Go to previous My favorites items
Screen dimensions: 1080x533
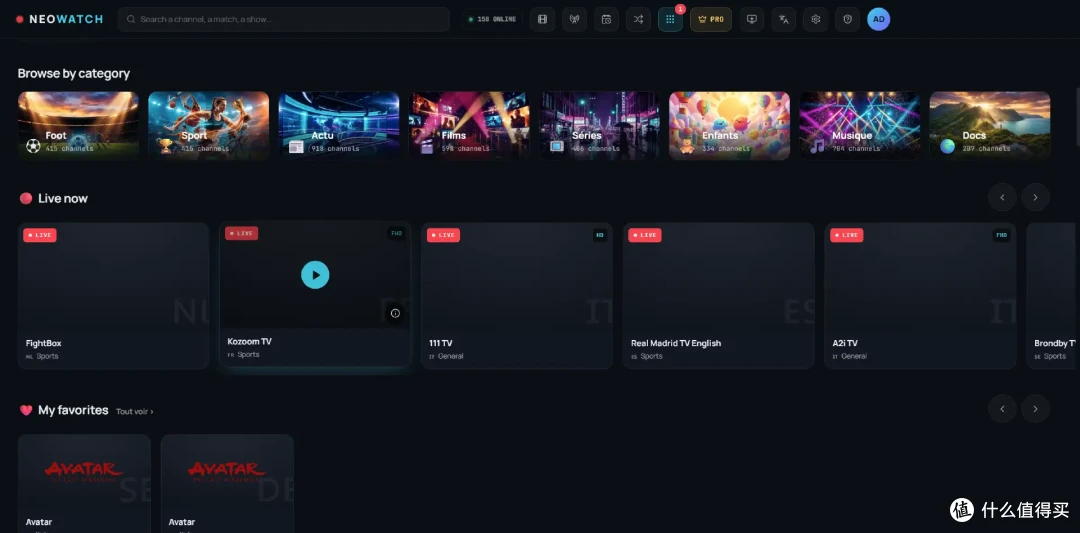(1002, 409)
